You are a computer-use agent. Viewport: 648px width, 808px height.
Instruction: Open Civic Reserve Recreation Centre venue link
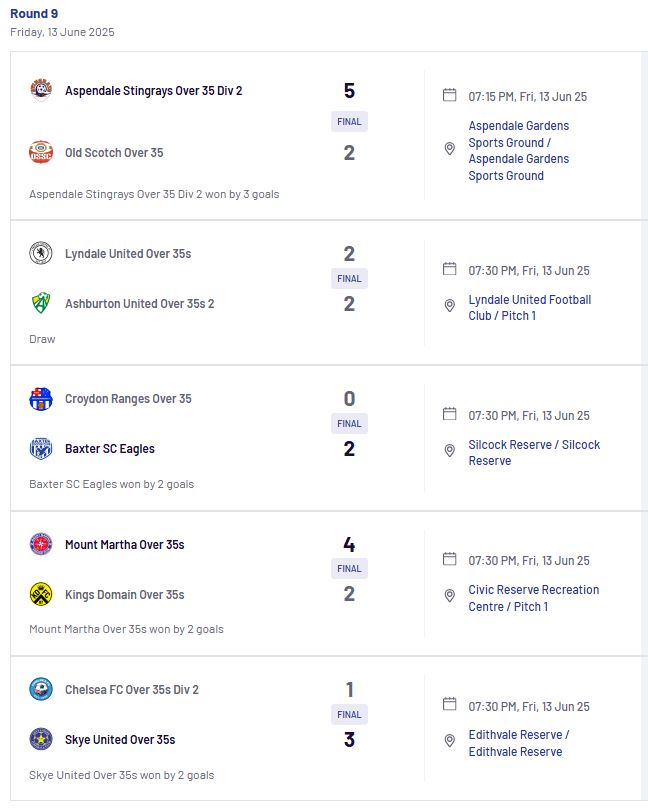point(534,598)
